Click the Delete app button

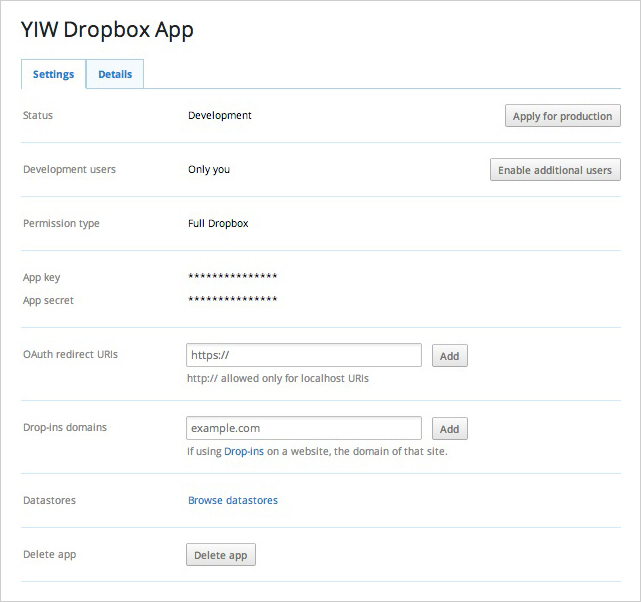(221, 555)
